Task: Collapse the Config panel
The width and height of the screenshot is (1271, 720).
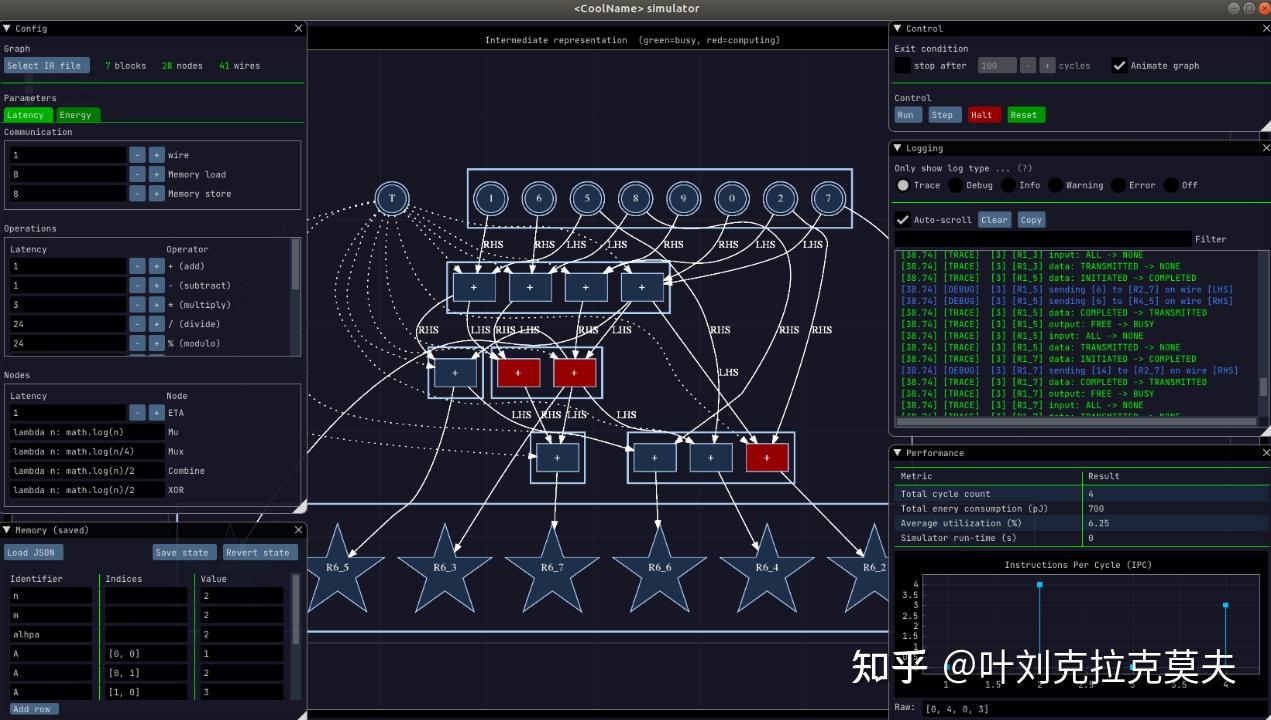Action: point(8,28)
